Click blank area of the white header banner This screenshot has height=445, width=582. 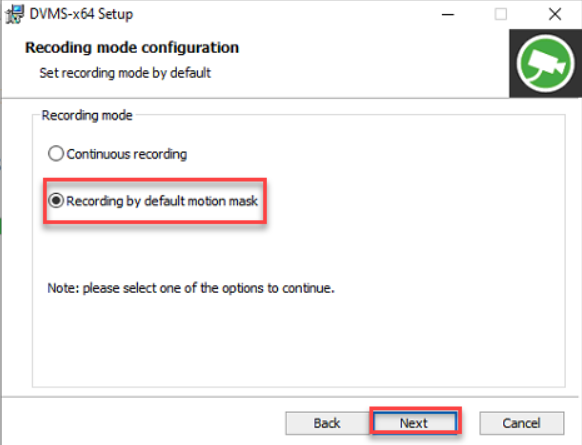371,63
